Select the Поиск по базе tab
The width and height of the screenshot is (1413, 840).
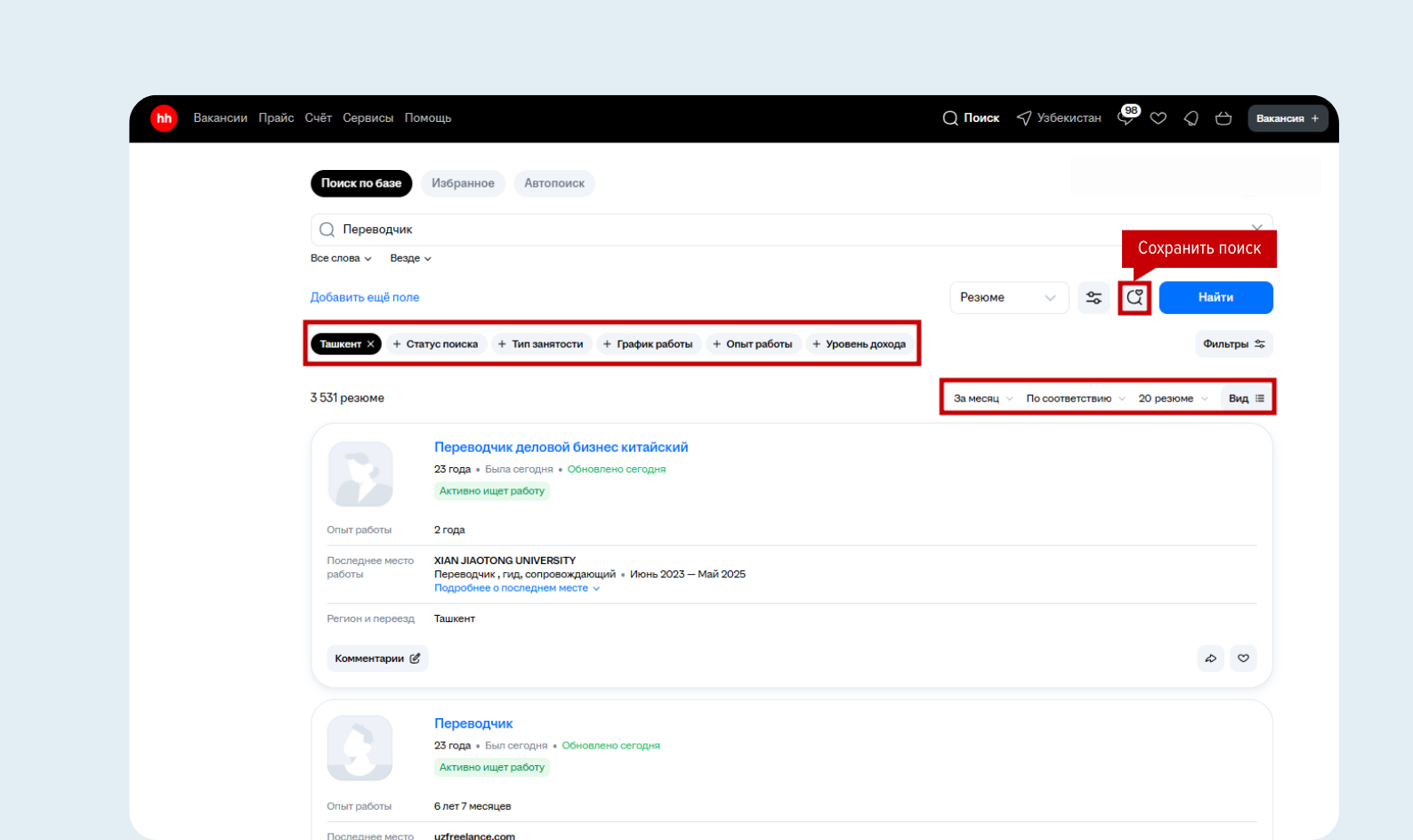tap(361, 183)
